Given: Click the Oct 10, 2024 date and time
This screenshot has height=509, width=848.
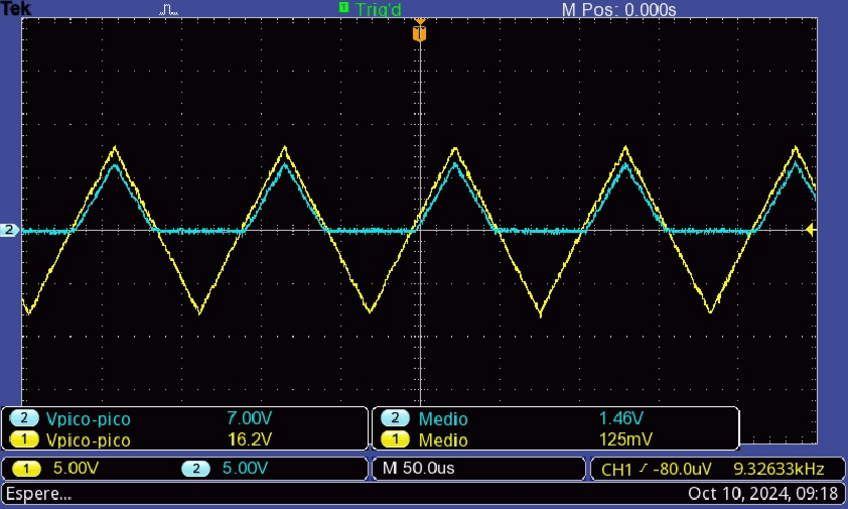Looking at the screenshot, I should coord(763,494).
